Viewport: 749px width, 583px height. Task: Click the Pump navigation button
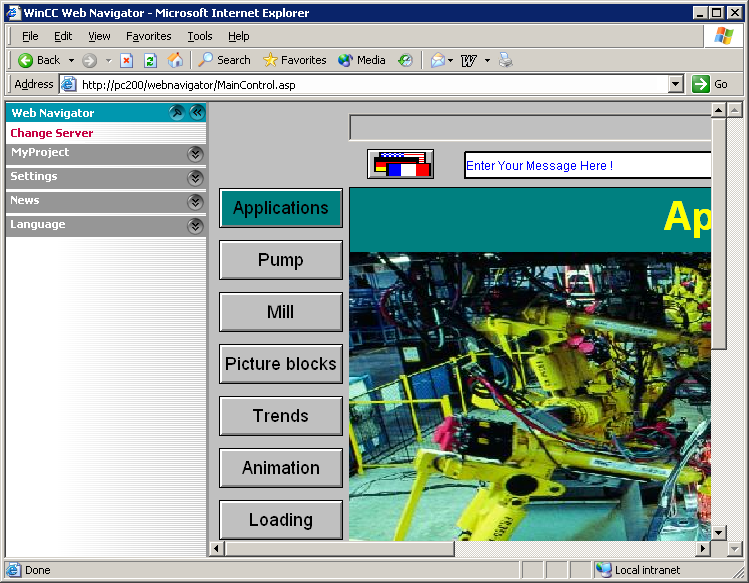(x=281, y=260)
